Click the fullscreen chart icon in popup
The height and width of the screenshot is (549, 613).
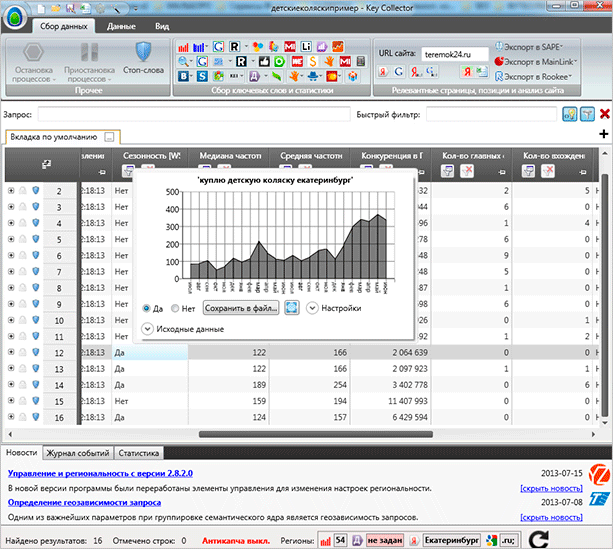click(x=292, y=308)
